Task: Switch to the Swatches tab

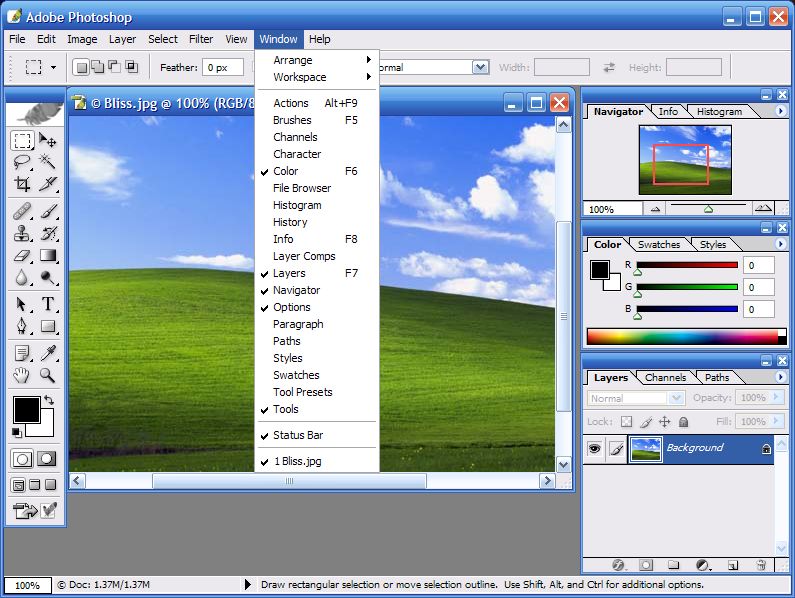Action: click(x=659, y=244)
